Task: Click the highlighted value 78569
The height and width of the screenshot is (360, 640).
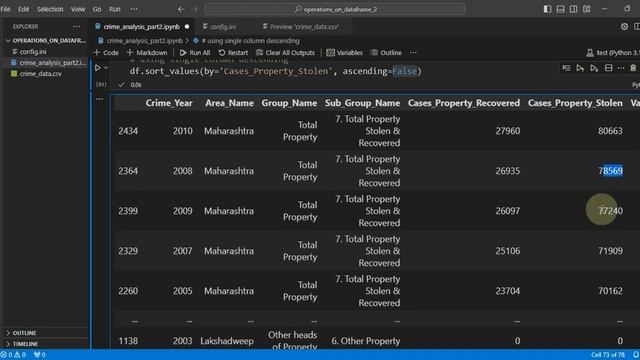Action: [610, 171]
